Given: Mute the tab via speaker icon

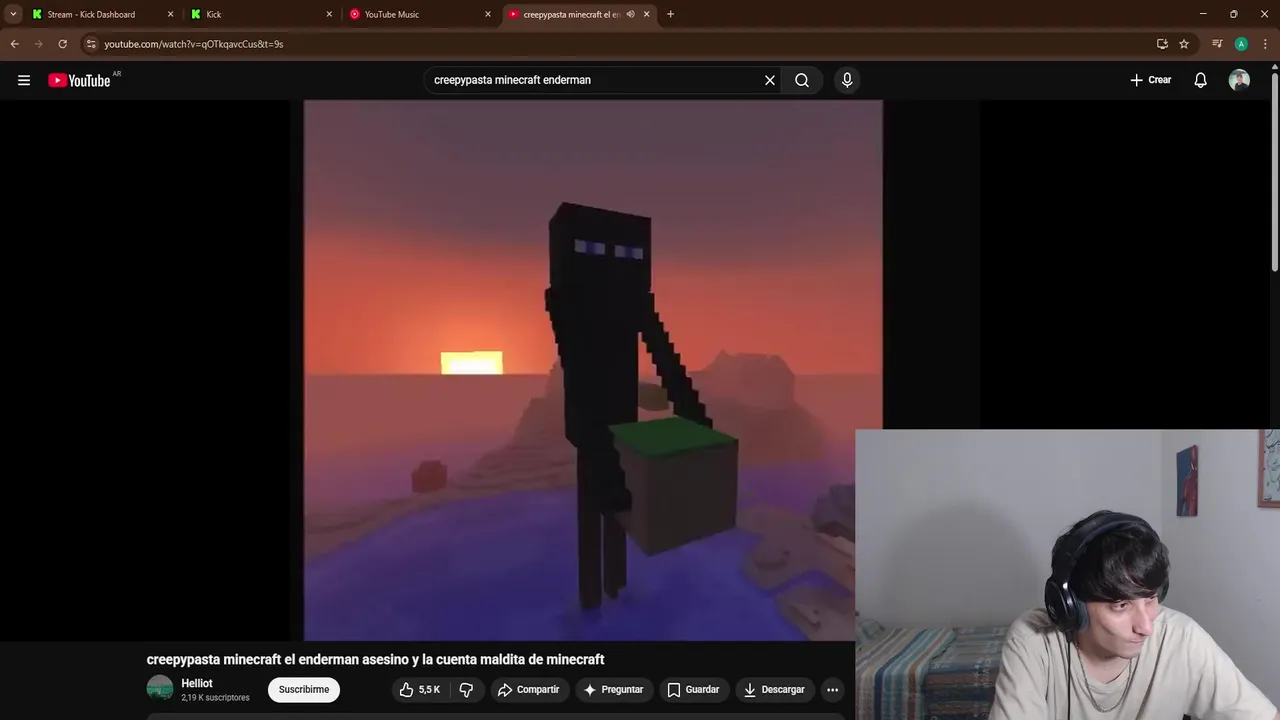Looking at the screenshot, I should click(630, 14).
